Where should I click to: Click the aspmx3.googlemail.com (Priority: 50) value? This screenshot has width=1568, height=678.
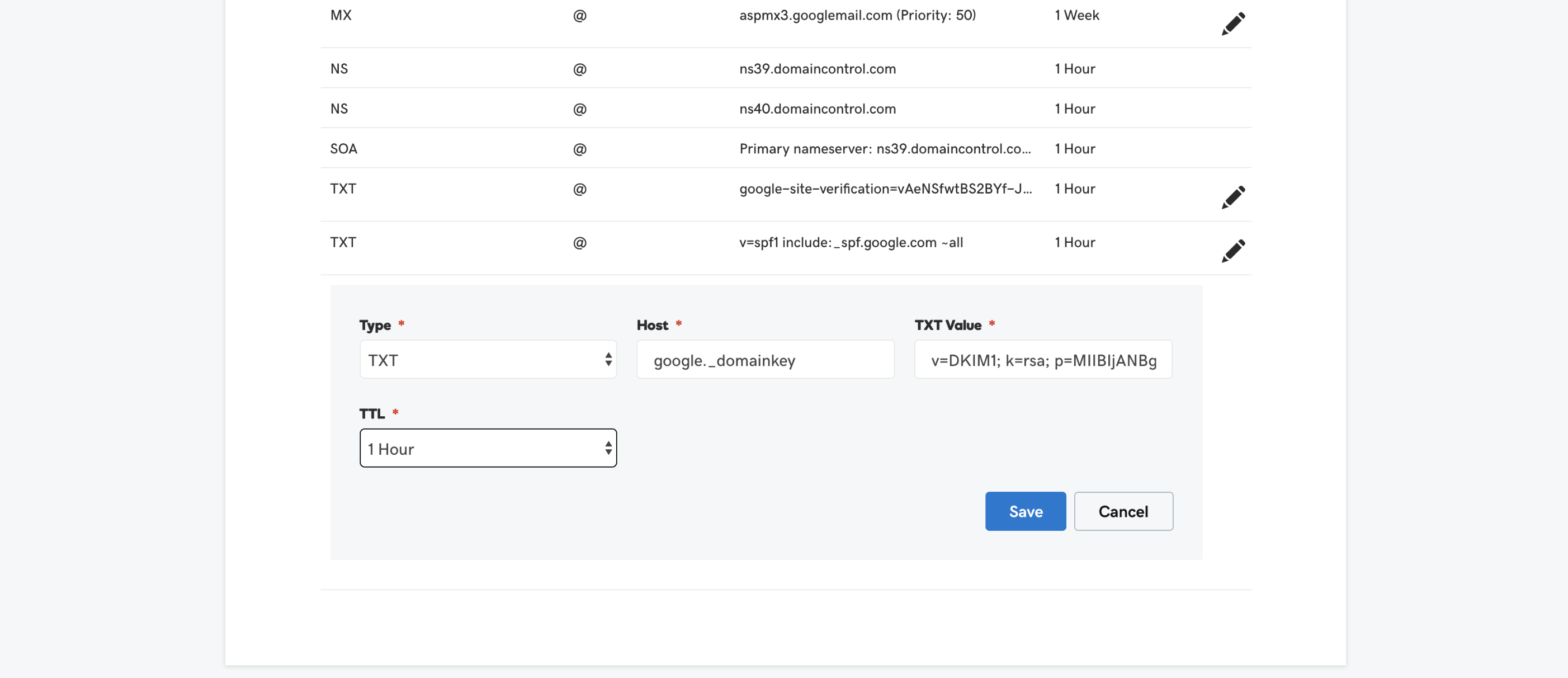click(857, 16)
